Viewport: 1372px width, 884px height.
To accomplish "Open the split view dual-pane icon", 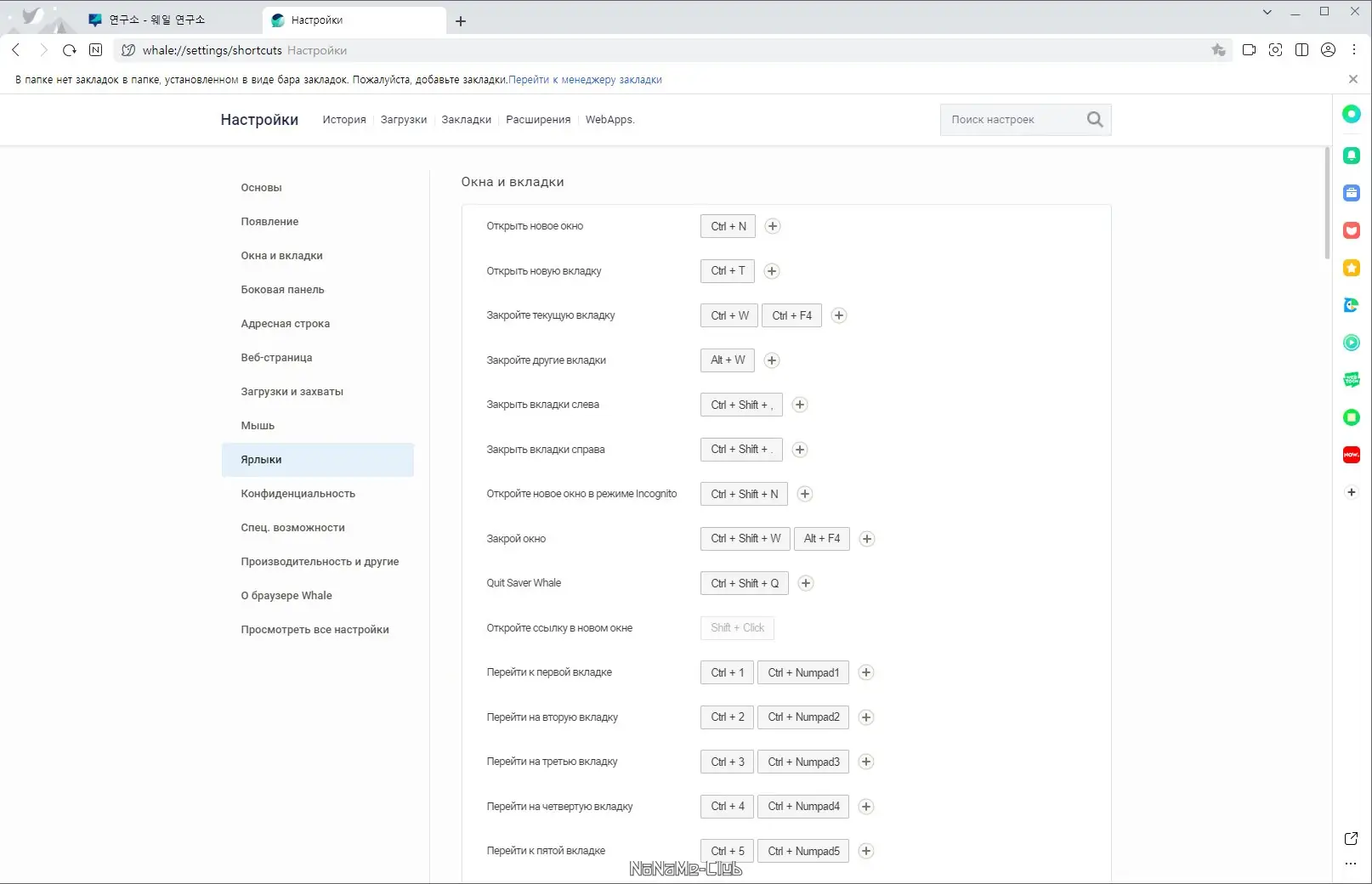I will pyautogui.click(x=1301, y=50).
